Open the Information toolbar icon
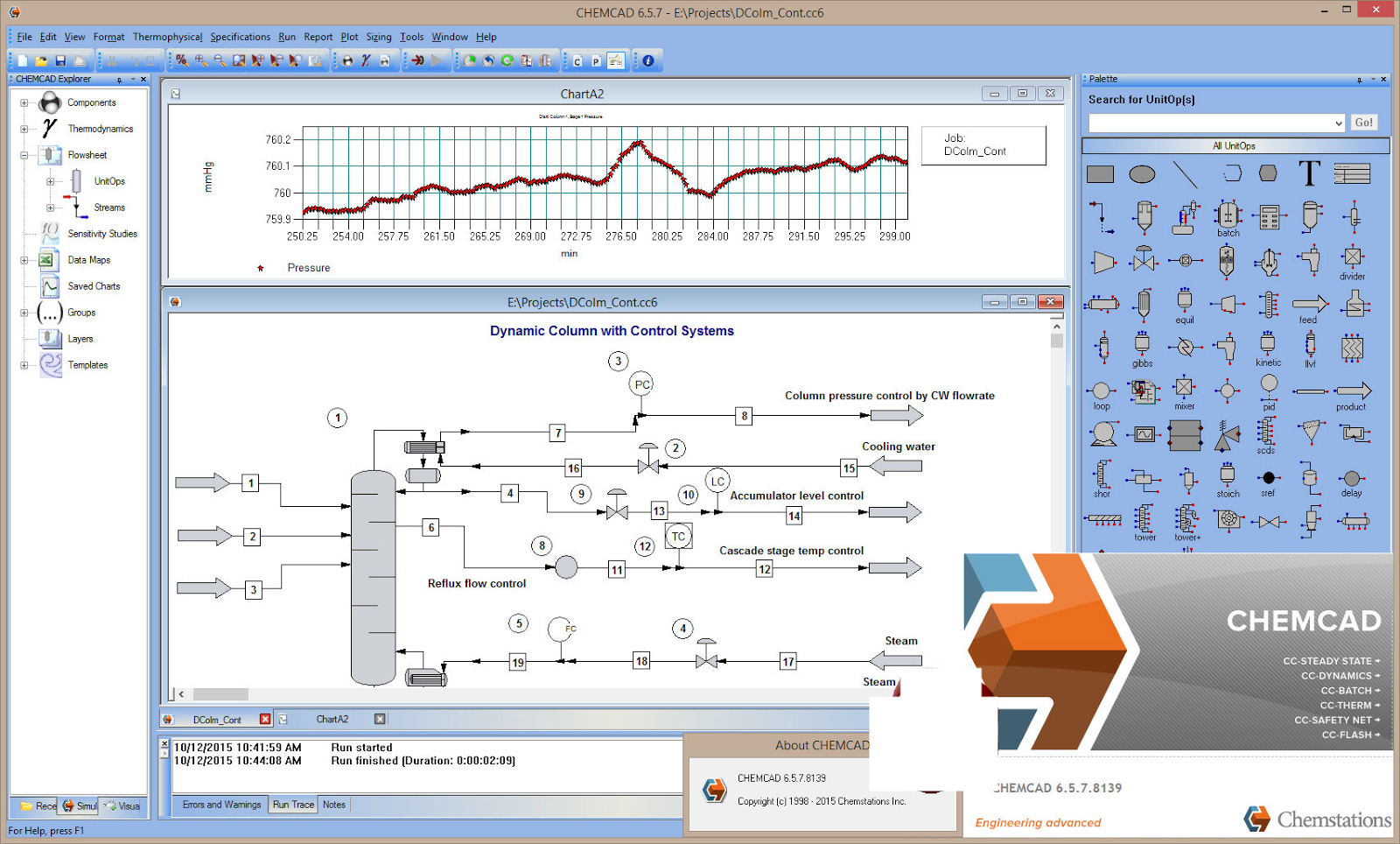 tap(647, 60)
